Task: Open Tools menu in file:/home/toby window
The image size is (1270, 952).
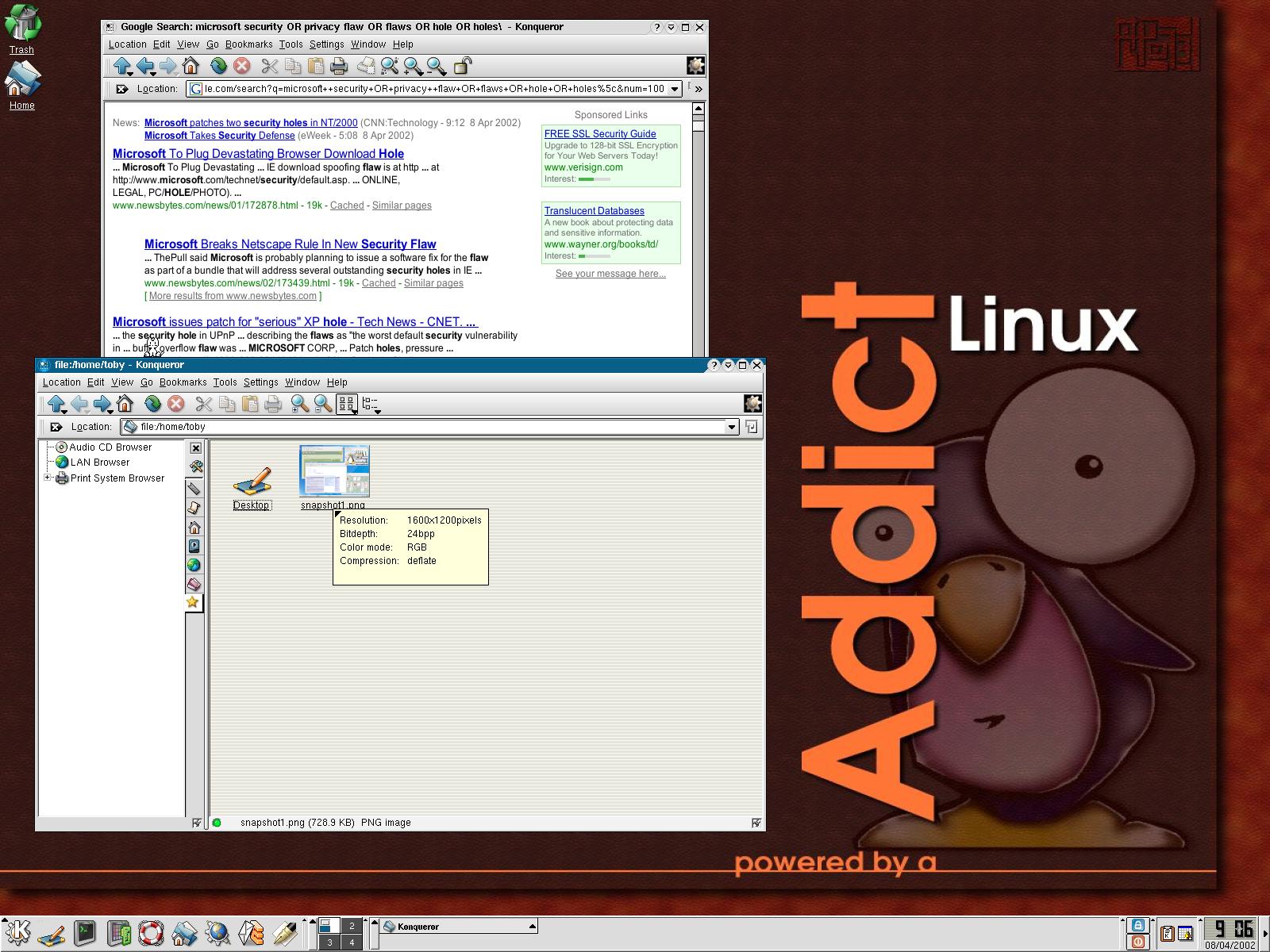Action: point(225,382)
